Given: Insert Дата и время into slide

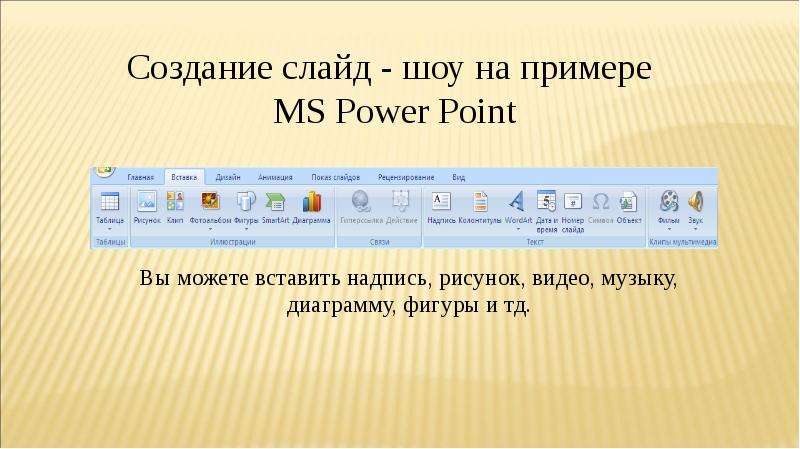Looking at the screenshot, I should click(x=546, y=211).
